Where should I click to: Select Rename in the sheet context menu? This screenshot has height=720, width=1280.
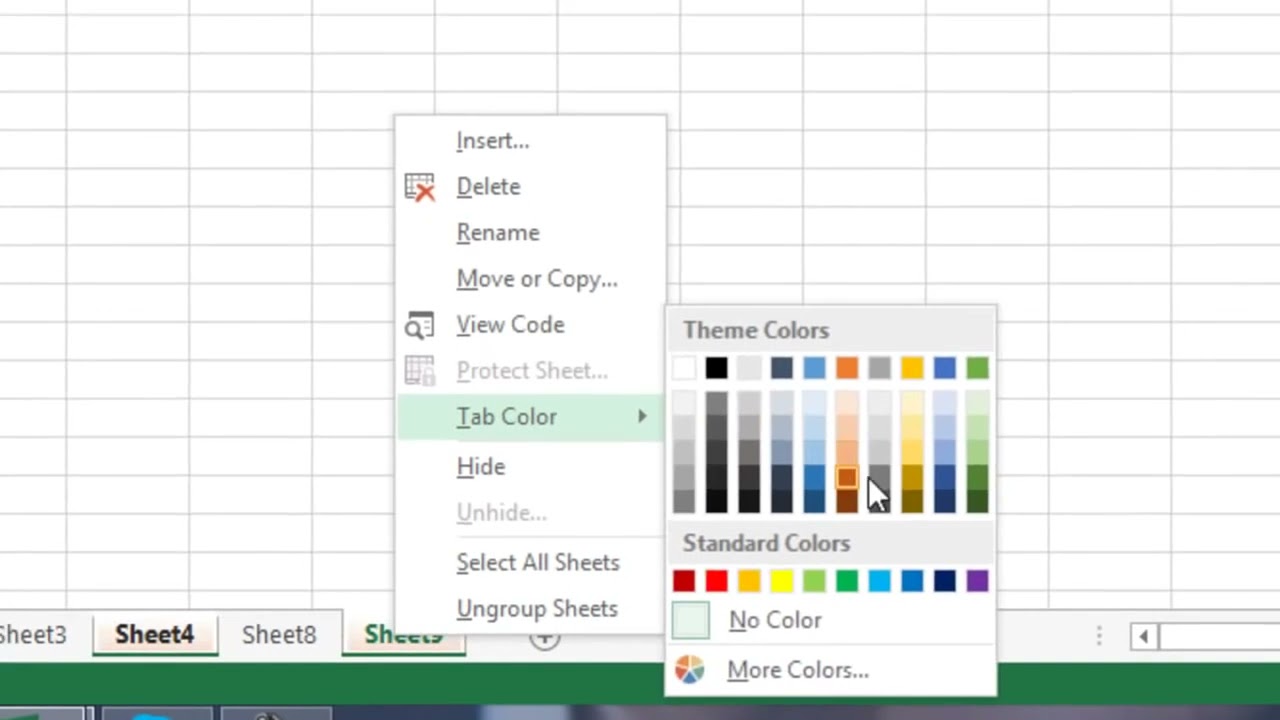498,233
